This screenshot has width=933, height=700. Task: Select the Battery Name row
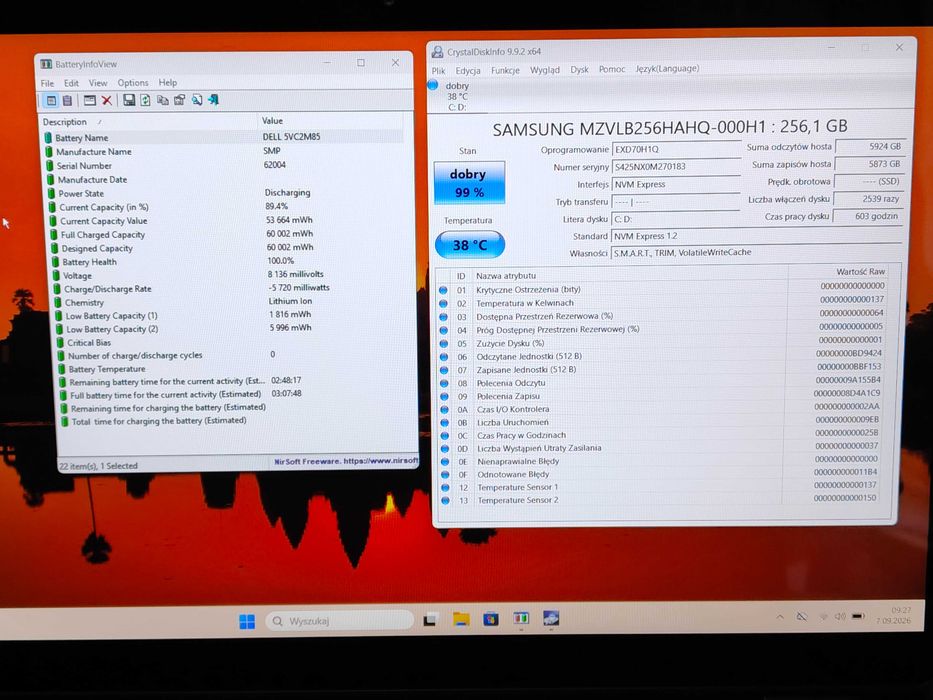tap(223, 138)
